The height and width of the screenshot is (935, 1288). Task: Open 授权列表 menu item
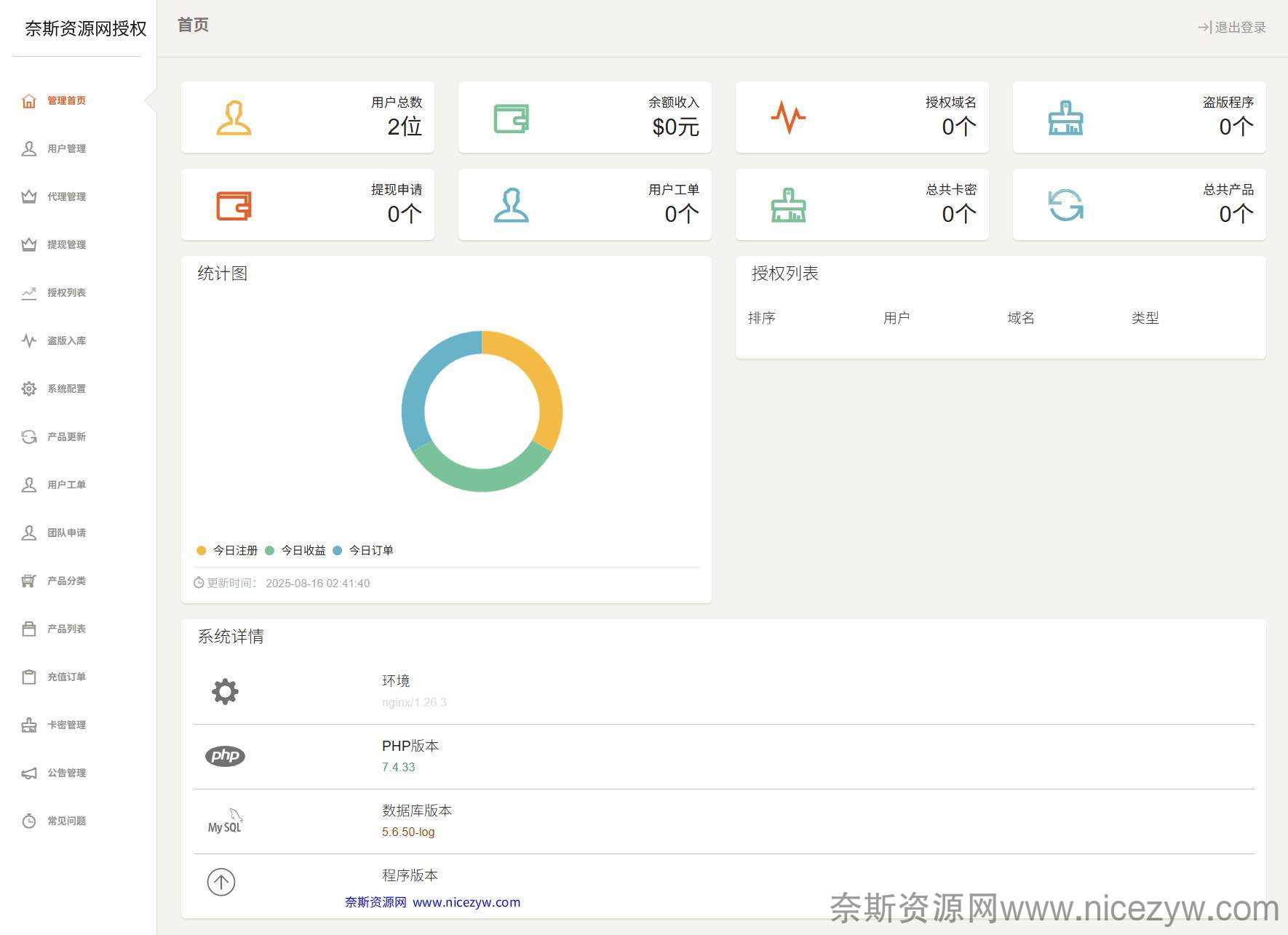[66, 293]
